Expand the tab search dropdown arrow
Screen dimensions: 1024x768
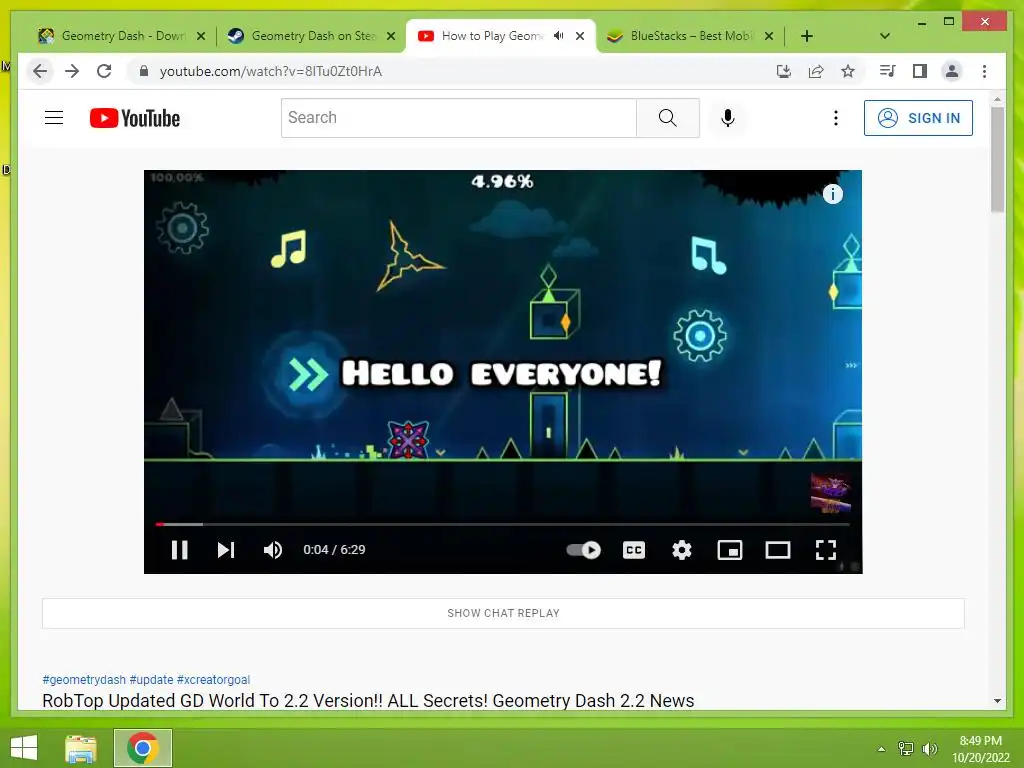pyautogui.click(x=884, y=36)
